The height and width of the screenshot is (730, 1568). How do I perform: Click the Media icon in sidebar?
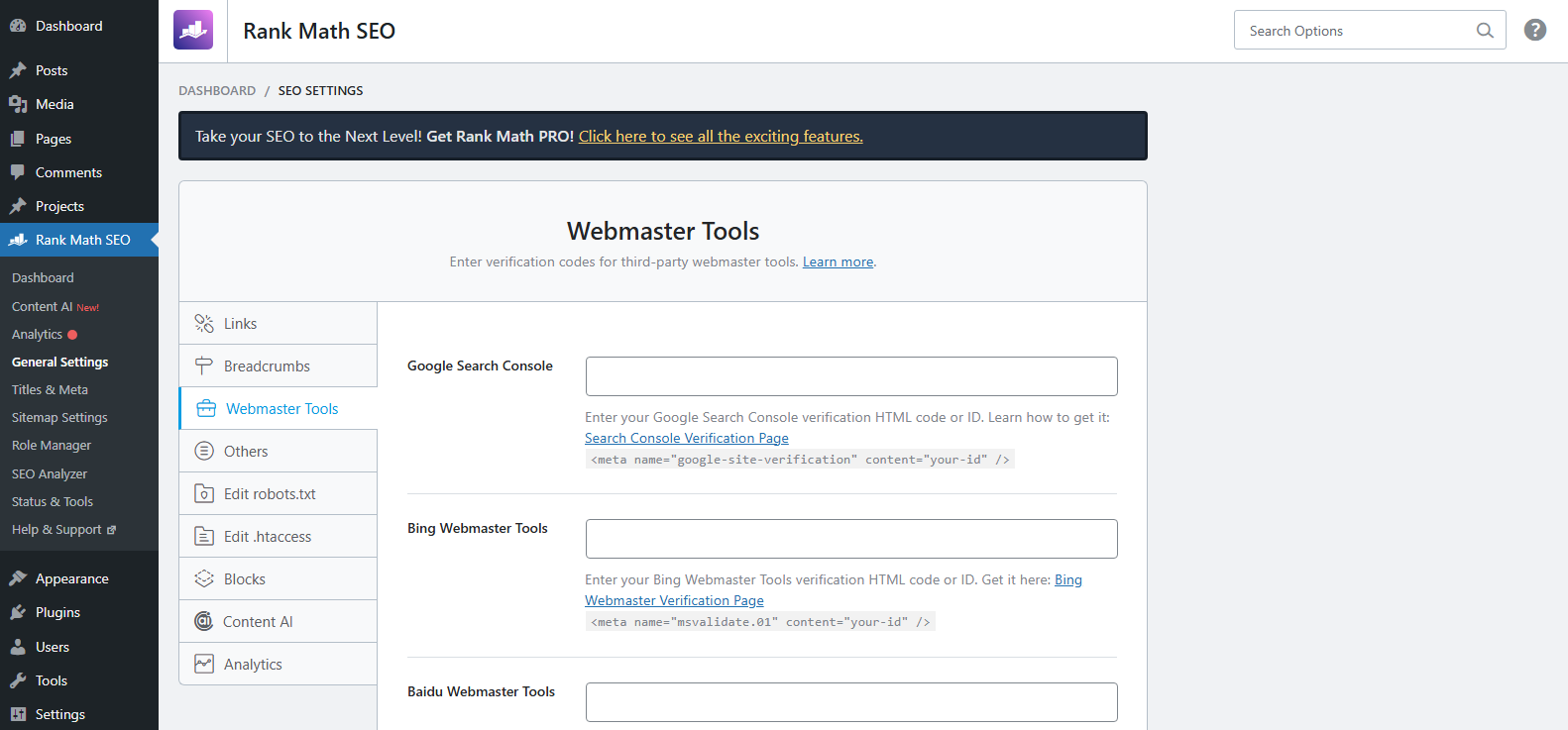tap(18, 104)
